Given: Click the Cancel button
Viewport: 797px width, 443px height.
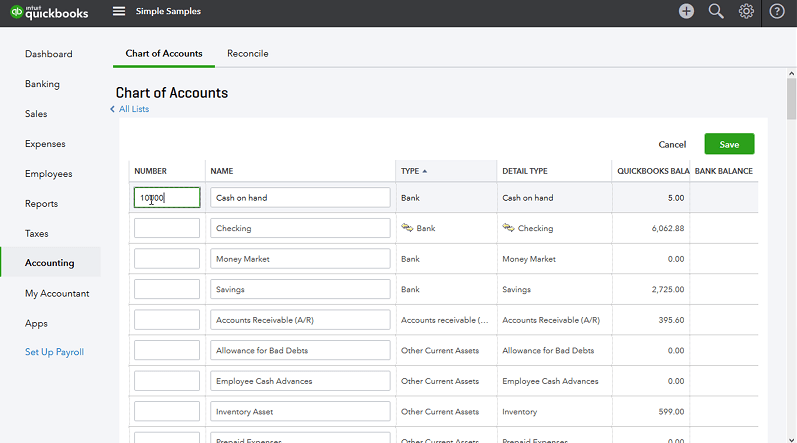Looking at the screenshot, I should tap(672, 145).
